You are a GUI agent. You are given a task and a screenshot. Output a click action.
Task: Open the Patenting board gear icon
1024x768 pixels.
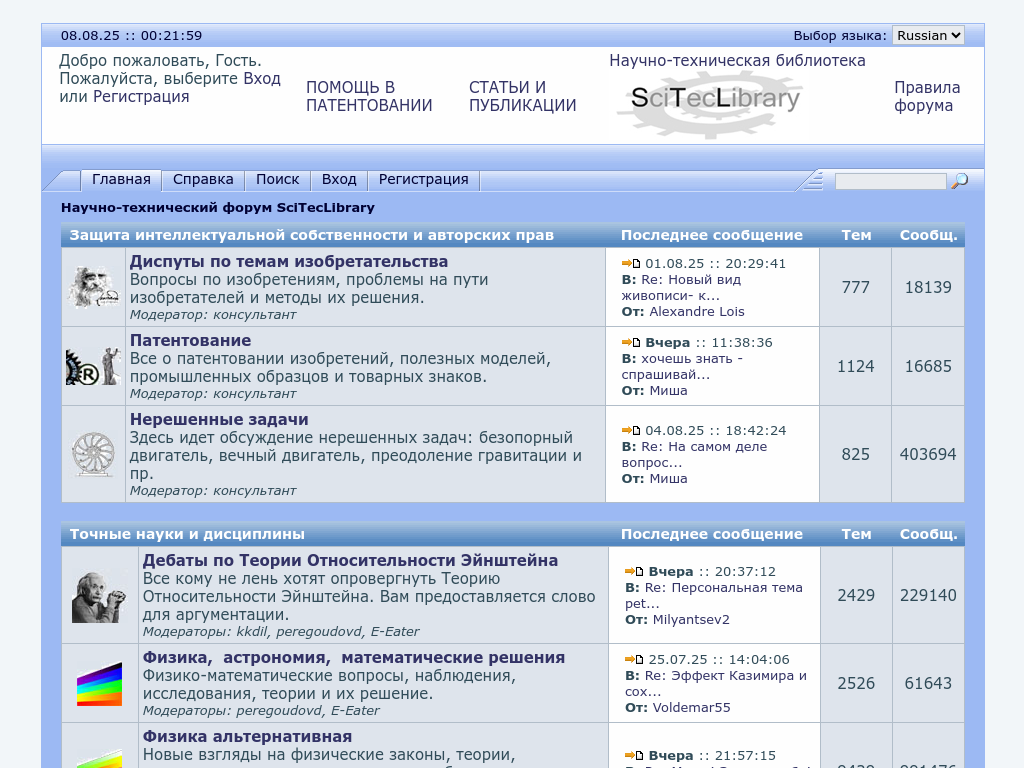click(x=93, y=367)
